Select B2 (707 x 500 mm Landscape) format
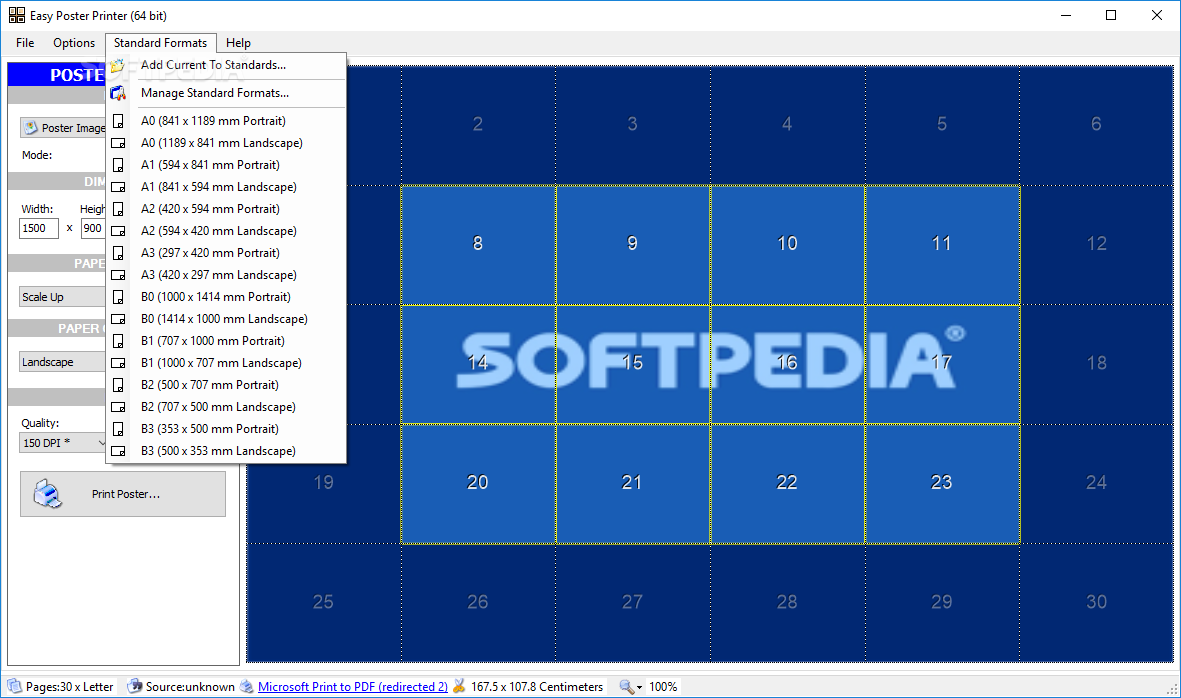Image resolution: width=1181 pixels, height=698 pixels. 226,407
